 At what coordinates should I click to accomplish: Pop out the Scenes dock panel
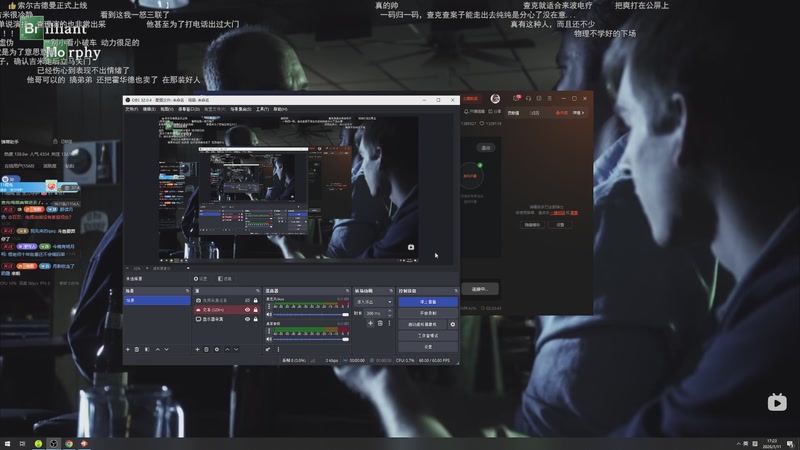point(187,291)
